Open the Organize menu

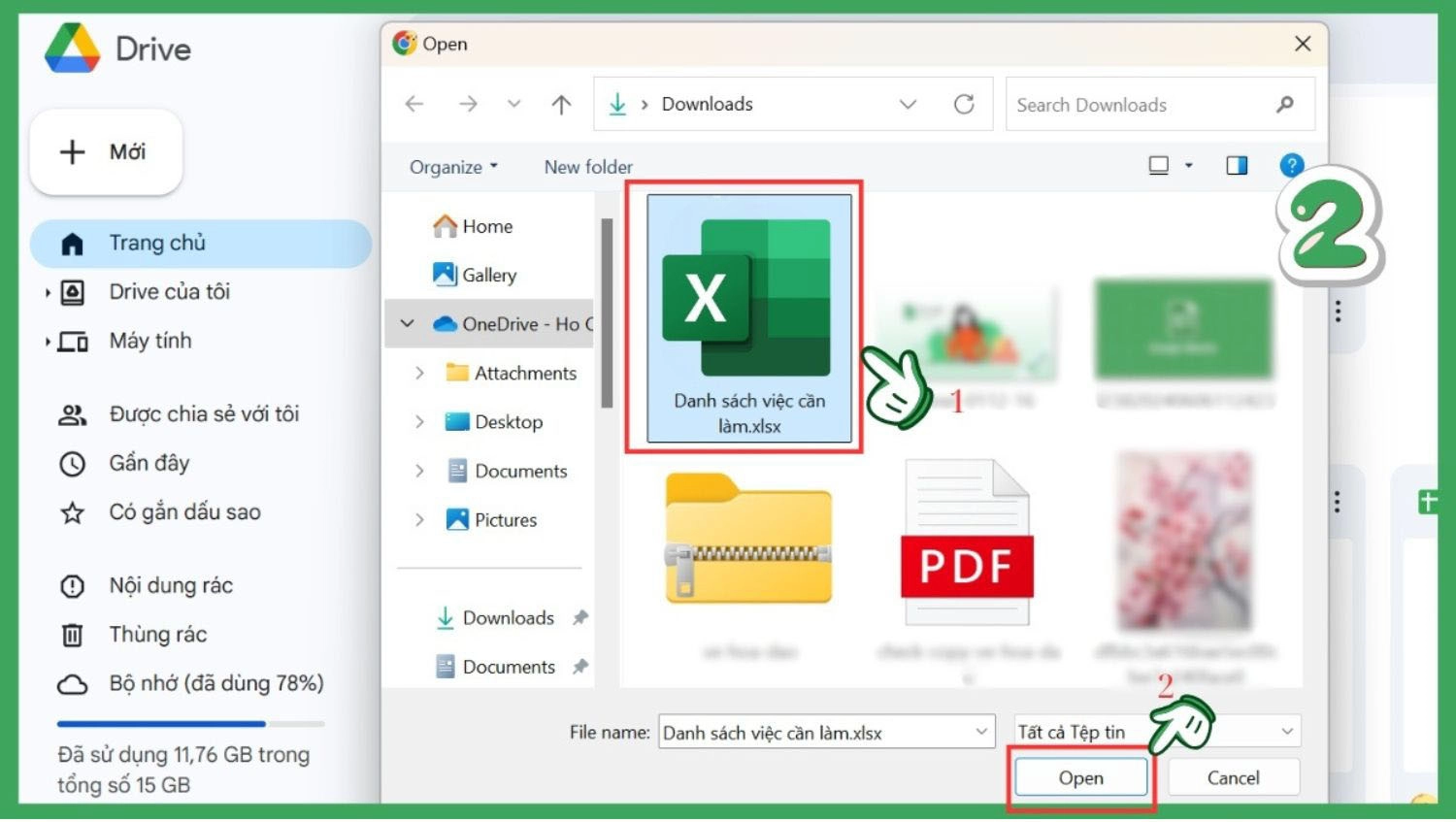coord(453,167)
